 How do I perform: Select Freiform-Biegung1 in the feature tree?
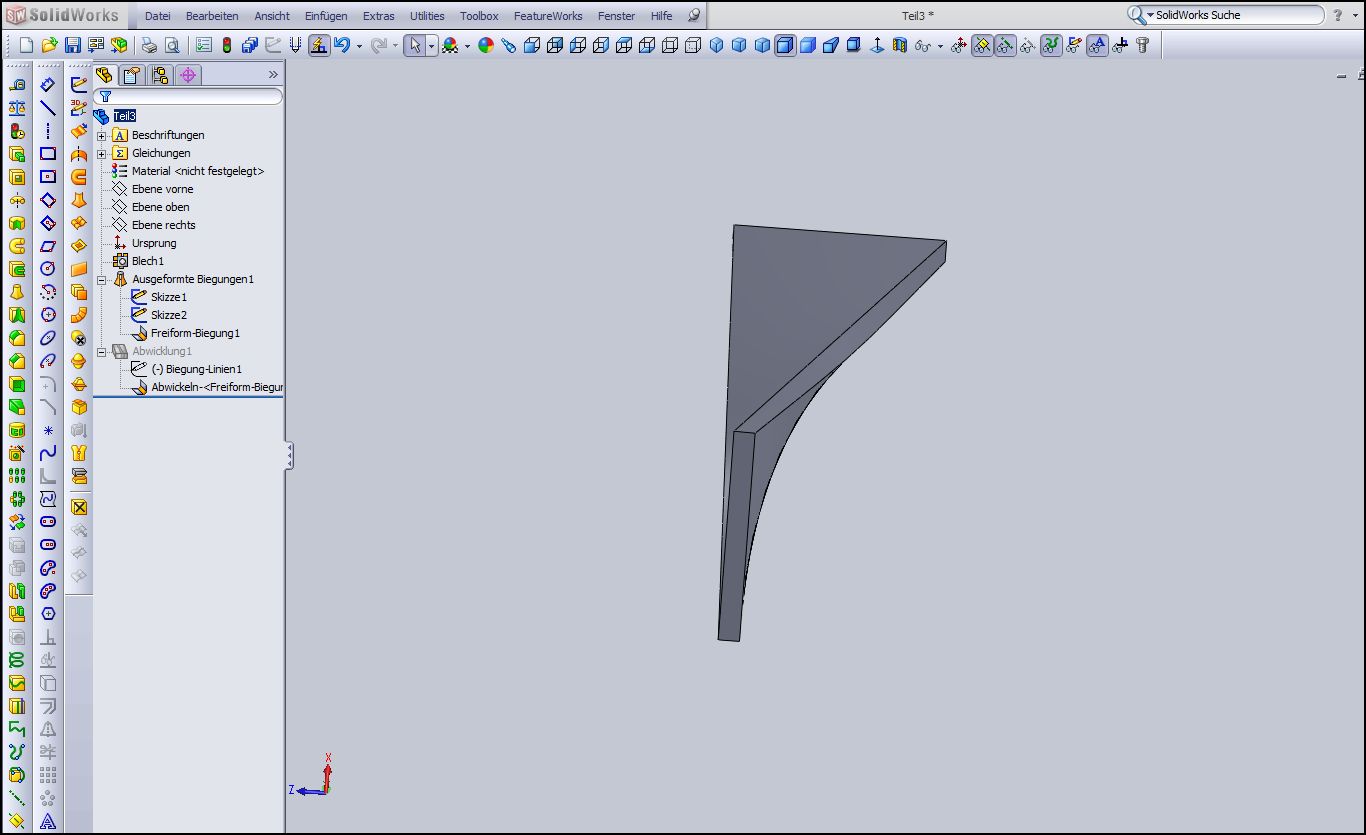pos(195,333)
